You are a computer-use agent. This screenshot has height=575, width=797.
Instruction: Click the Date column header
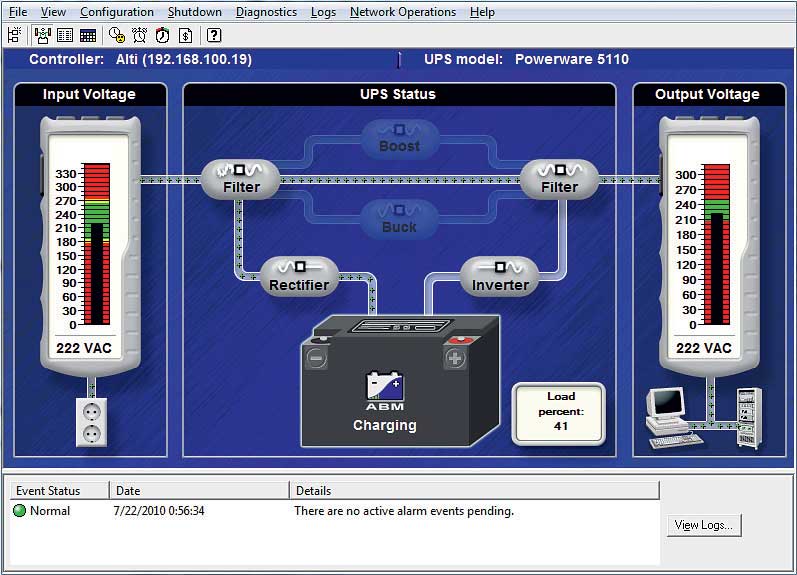click(x=199, y=491)
